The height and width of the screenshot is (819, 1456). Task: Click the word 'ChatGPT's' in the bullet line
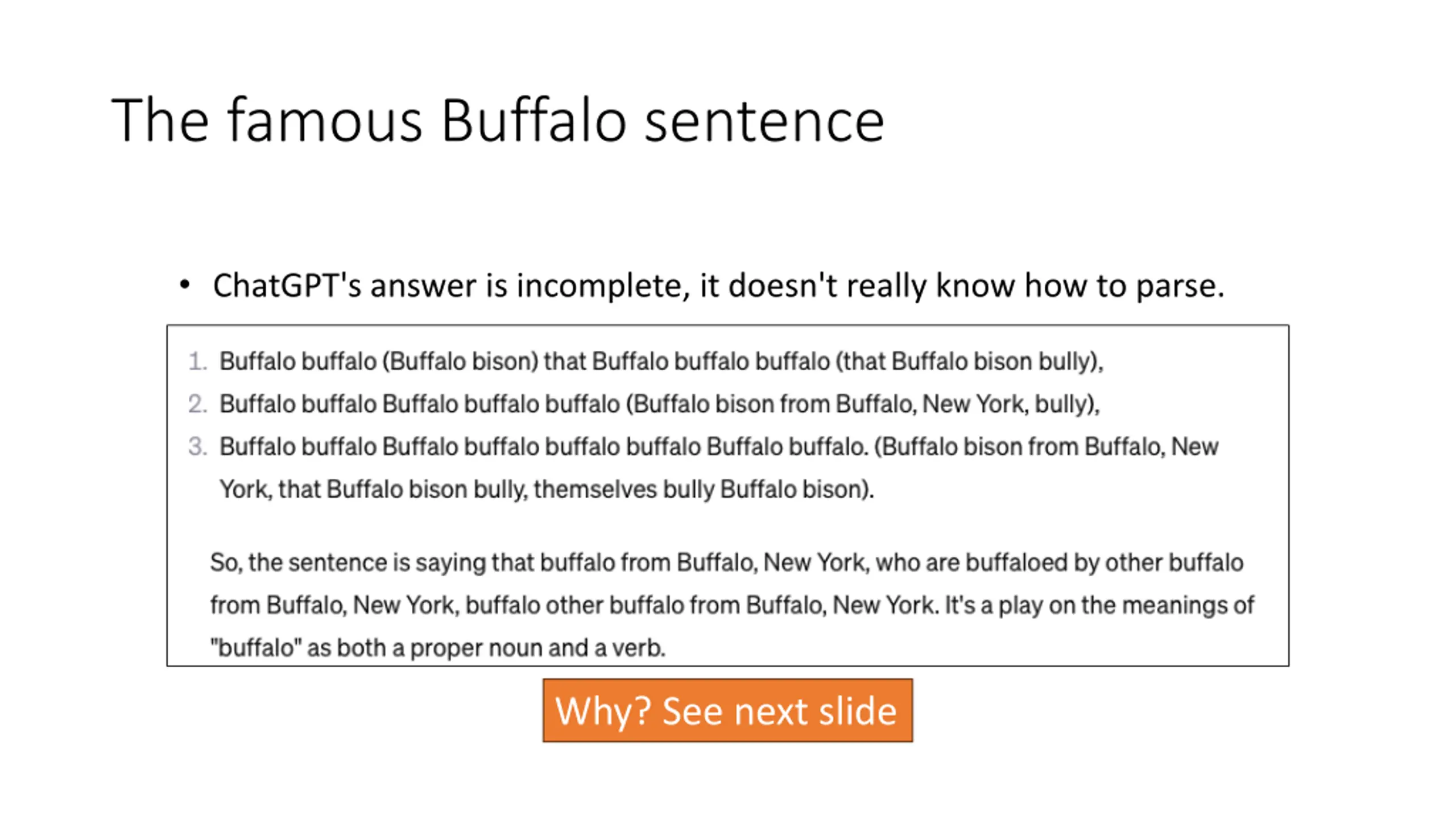(x=287, y=286)
